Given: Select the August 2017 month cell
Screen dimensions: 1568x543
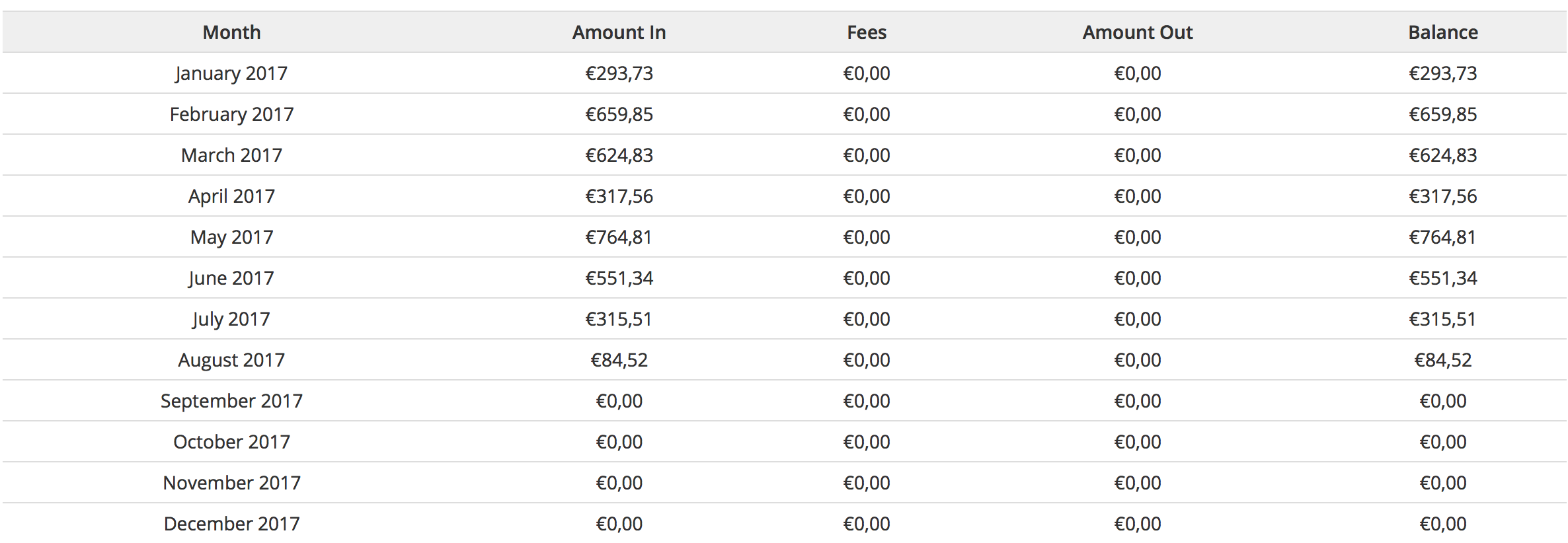Looking at the screenshot, I should (x=231, y=360).
